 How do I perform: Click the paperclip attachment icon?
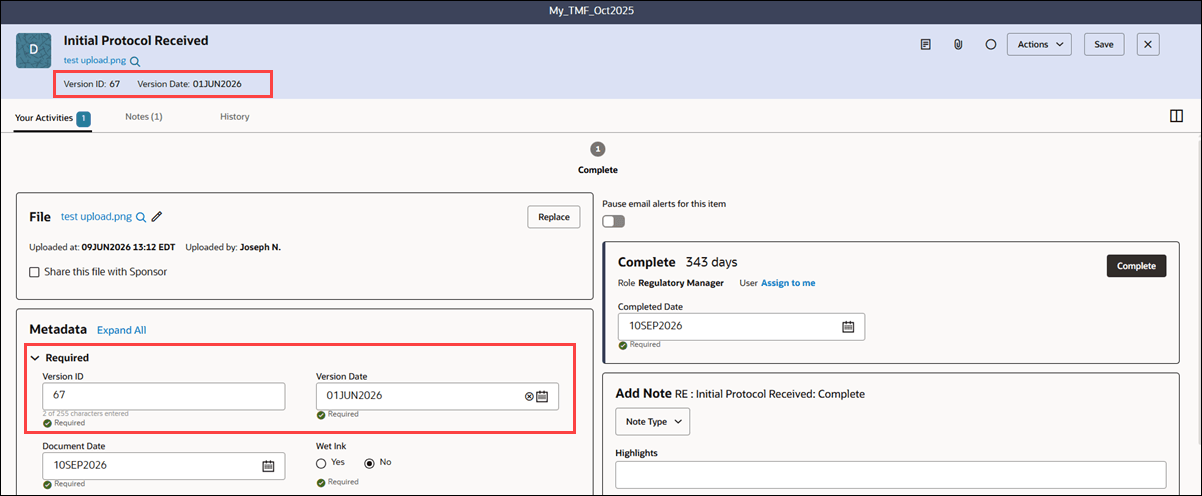(x=957, y=45)
